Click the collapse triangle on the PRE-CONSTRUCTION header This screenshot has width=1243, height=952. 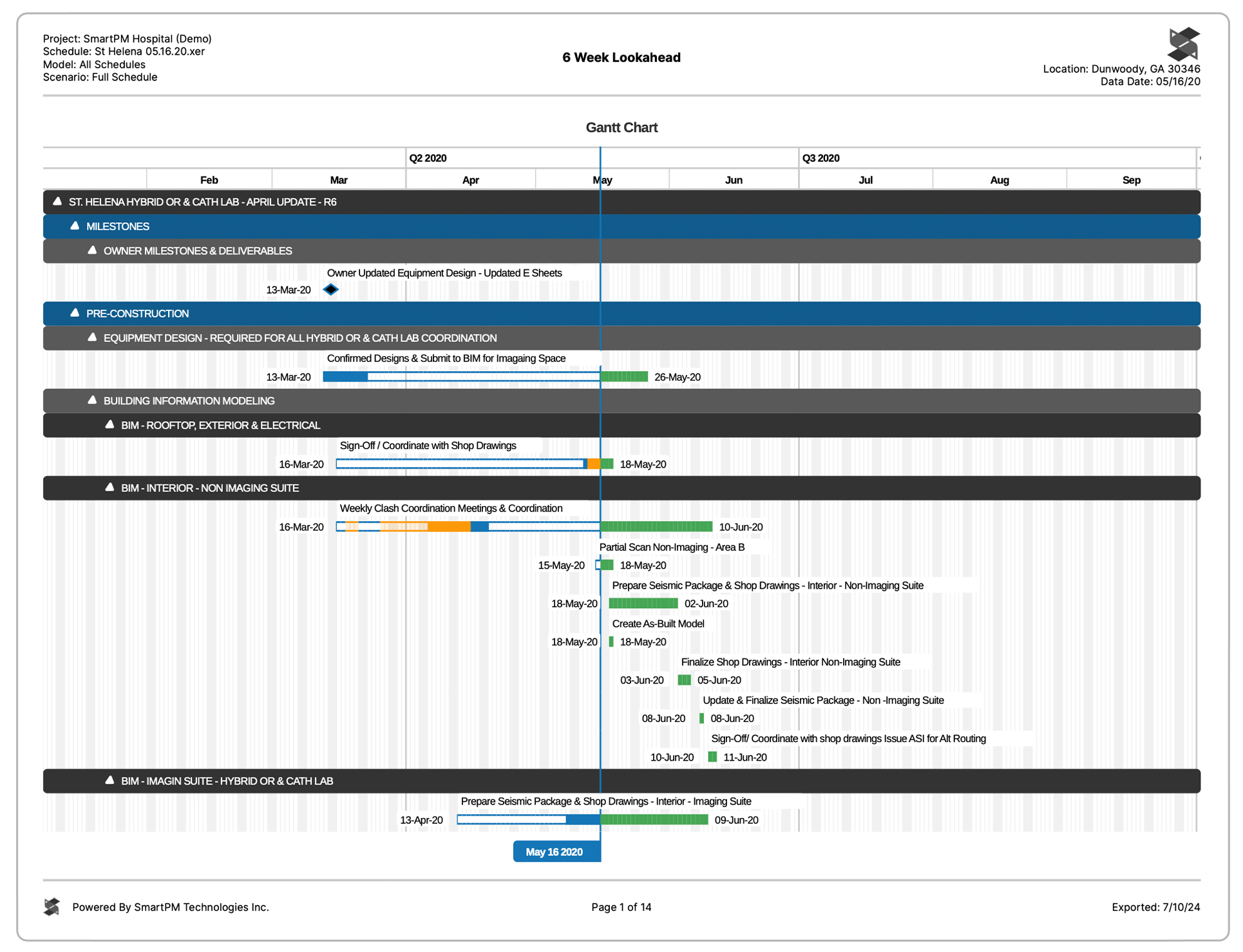[75, 314]
